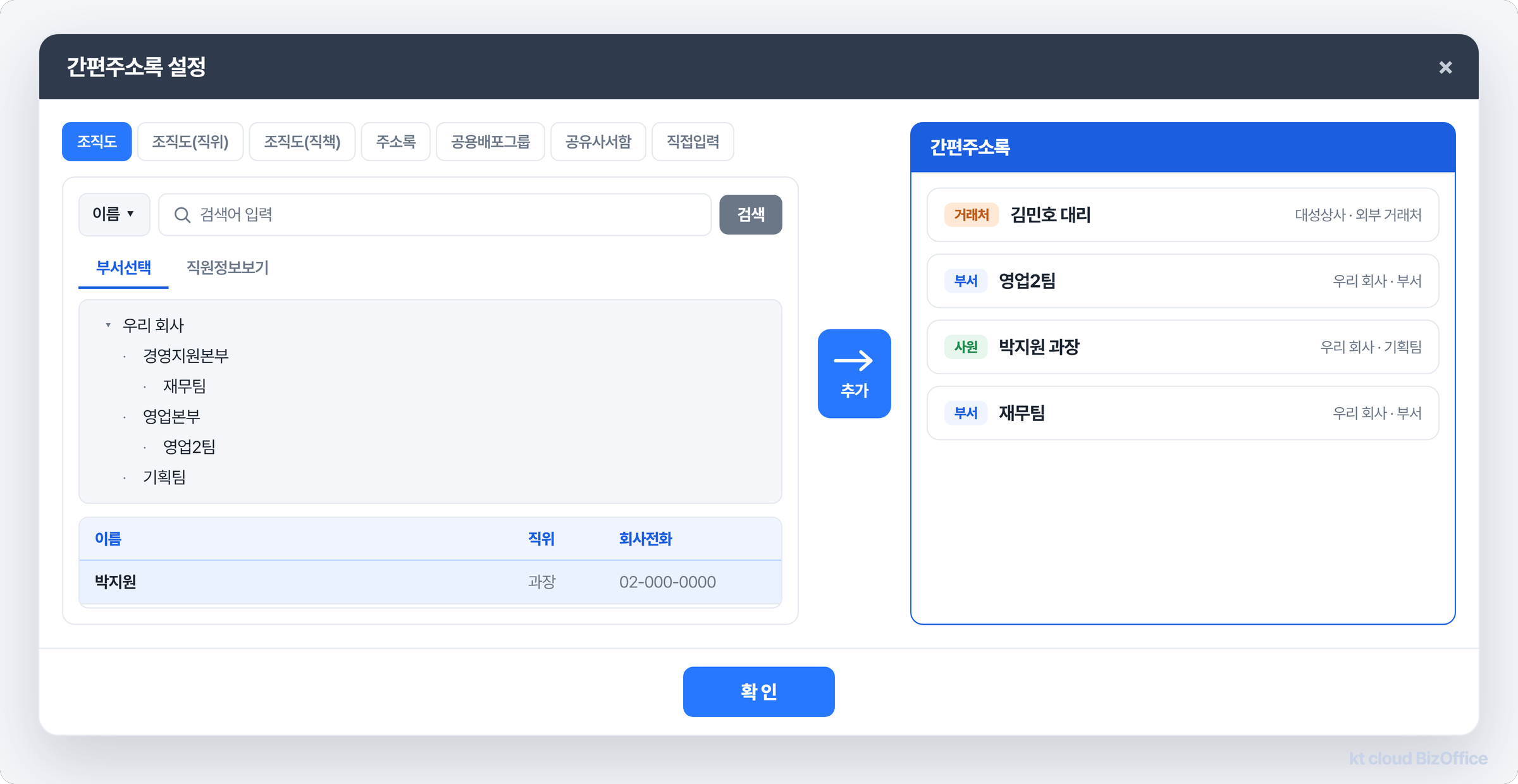Focus the 검색어 입력 search field
This screenshot has width=1518, height=784.
(435, 214)
